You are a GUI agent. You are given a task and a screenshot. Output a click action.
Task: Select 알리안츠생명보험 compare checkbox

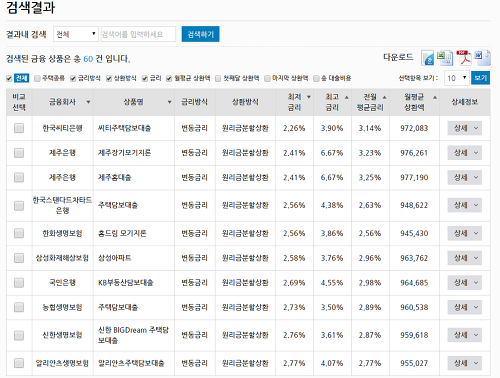point(19,363)
